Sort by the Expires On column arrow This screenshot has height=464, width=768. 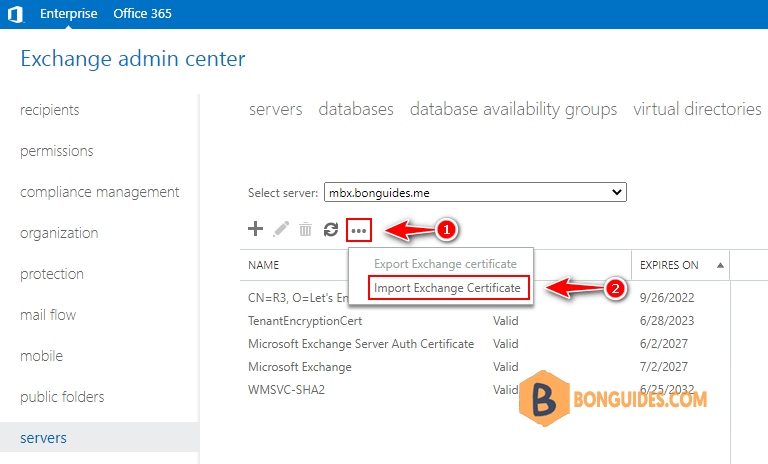pyautogui.click(x=718, y=265)
